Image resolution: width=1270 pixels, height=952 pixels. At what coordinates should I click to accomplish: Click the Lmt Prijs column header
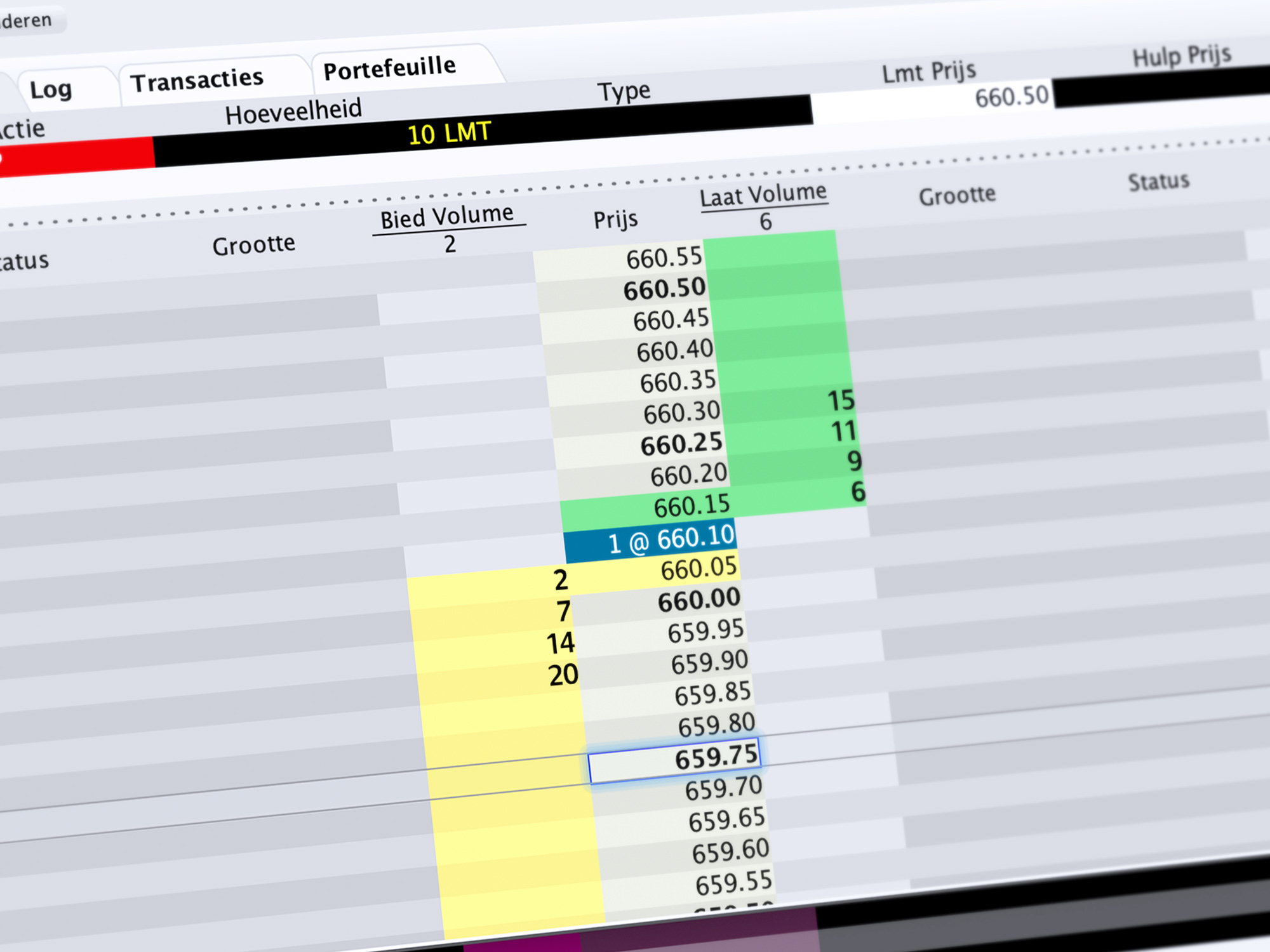928,72
